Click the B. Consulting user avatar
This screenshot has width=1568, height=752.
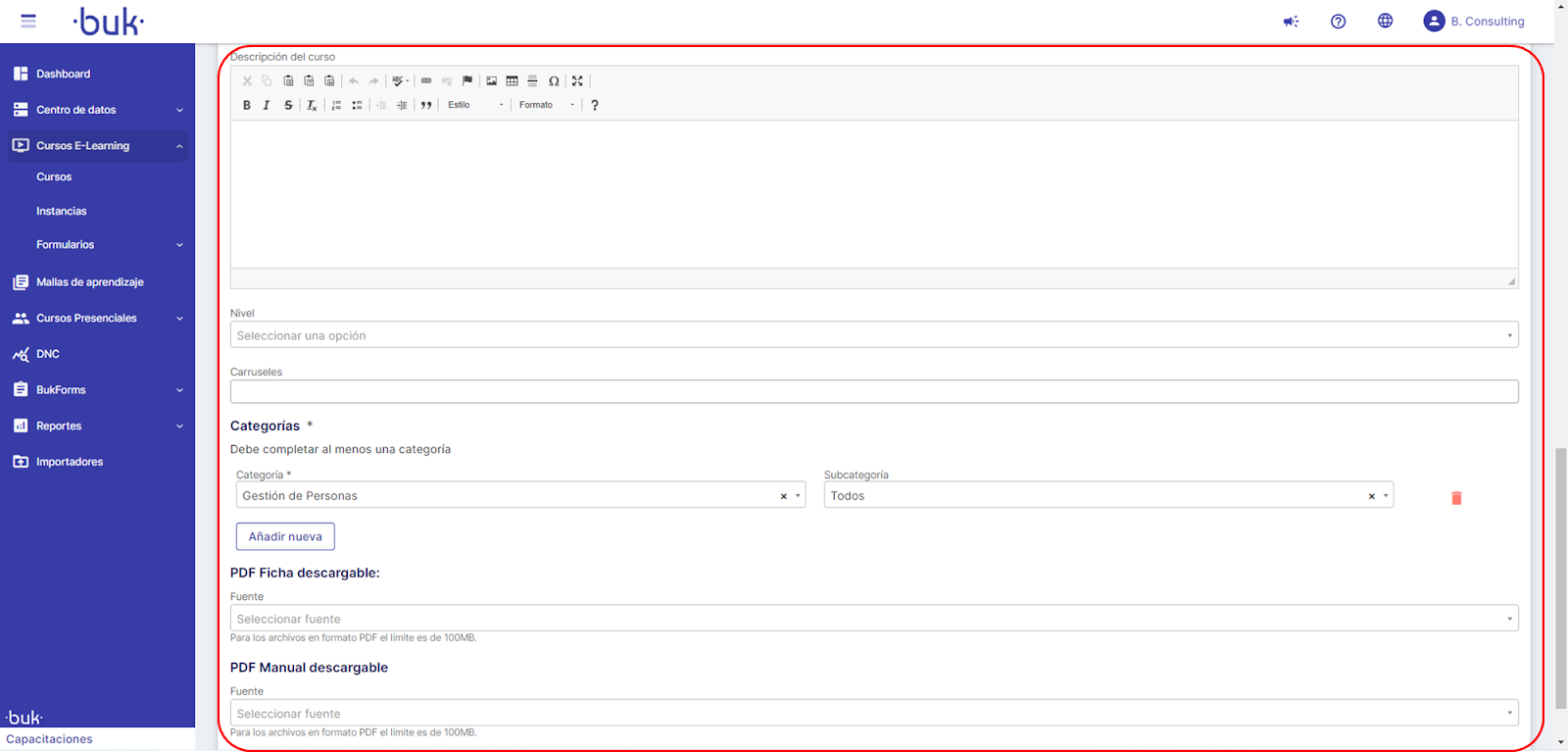coord(1434,21)
